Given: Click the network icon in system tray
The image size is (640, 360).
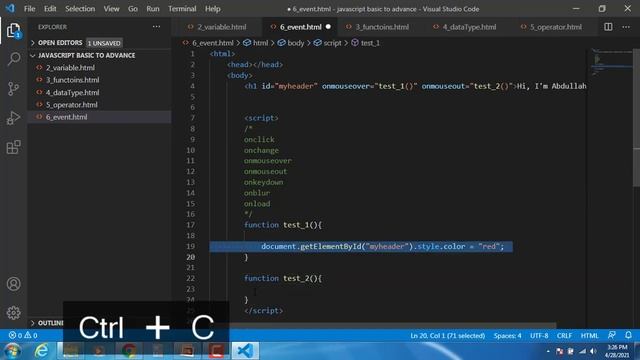Looking at the screenshot, I should [x=582, y=351].
